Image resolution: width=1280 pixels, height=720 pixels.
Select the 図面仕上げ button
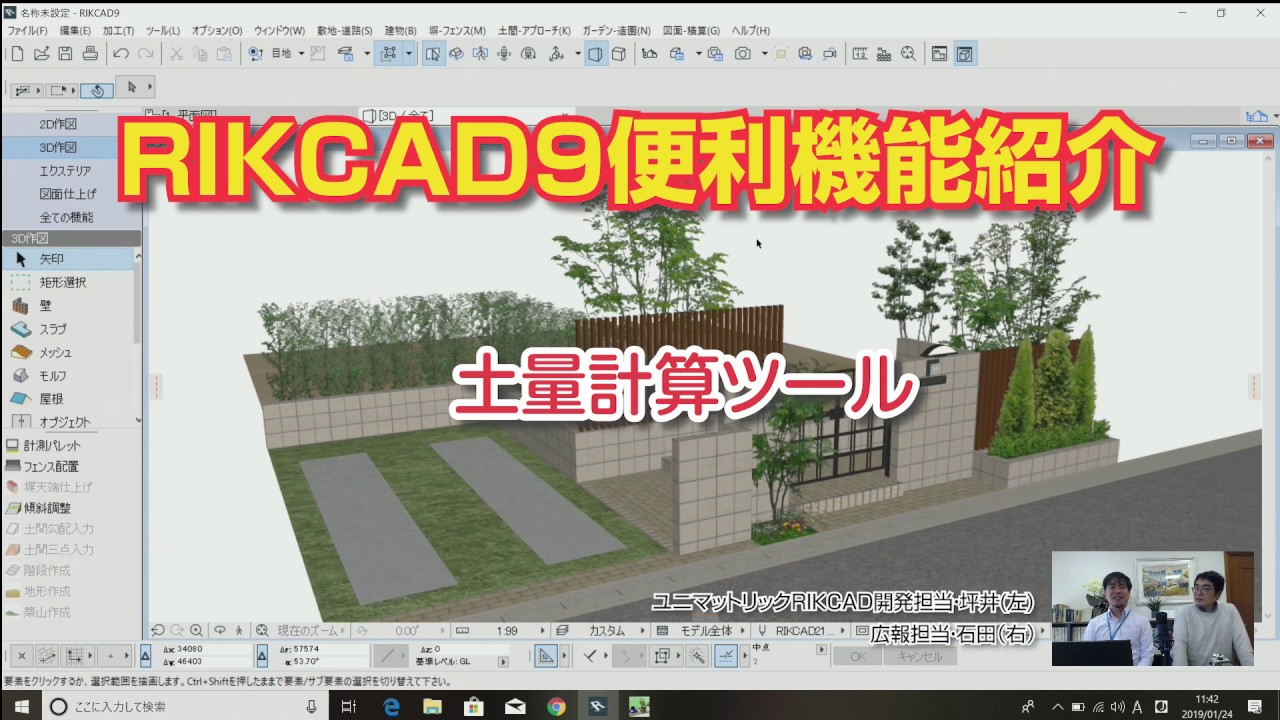pos(68,194)
